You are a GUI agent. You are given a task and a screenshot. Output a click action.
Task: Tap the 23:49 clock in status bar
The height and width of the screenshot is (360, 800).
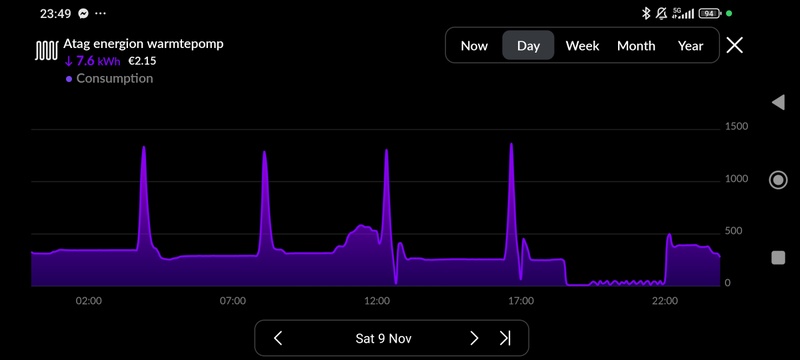[55, 14]
